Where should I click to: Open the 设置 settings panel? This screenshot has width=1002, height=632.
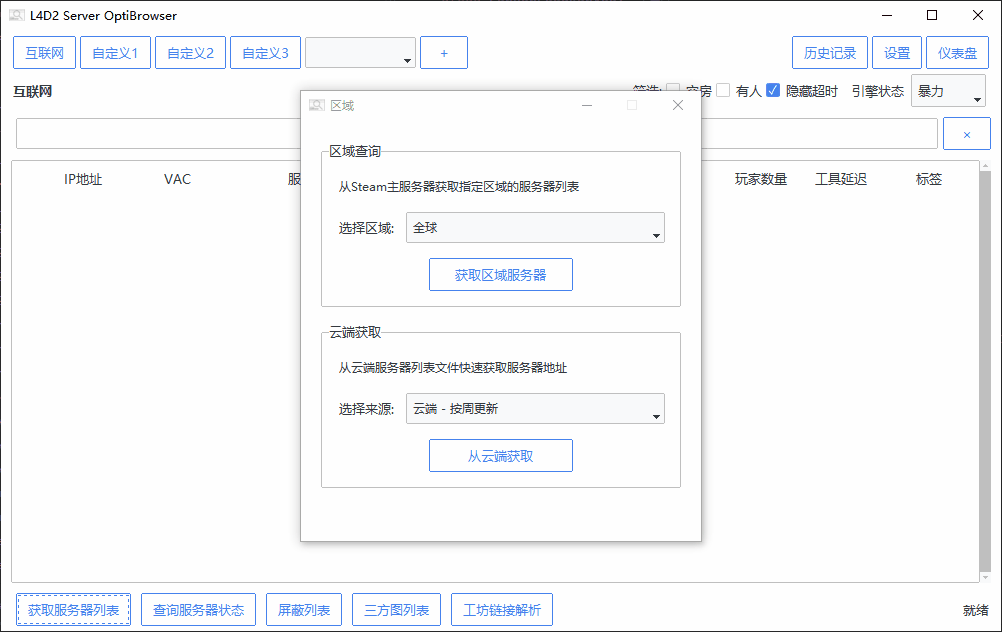(897, 52)
